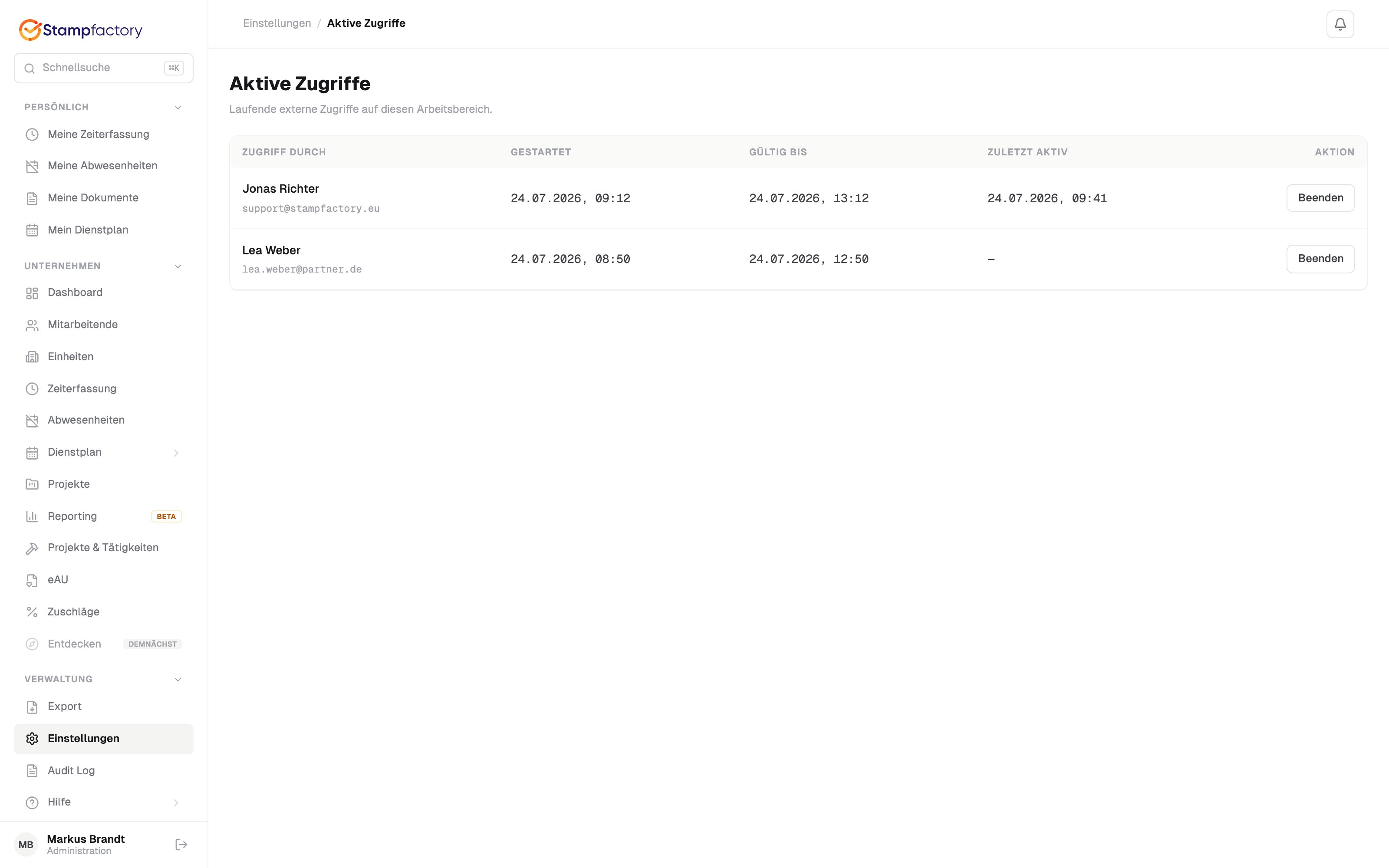
Task: Click the logout icon beside Markus Brandt
Action: (x=181, y=844)
